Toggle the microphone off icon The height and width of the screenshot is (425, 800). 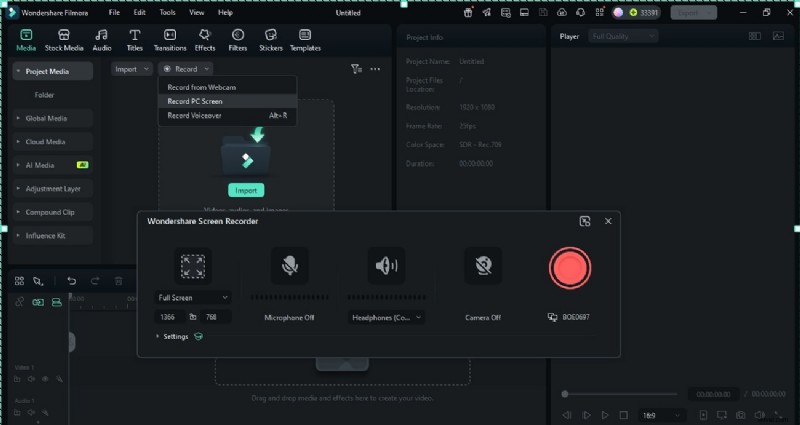pos(289,265)
